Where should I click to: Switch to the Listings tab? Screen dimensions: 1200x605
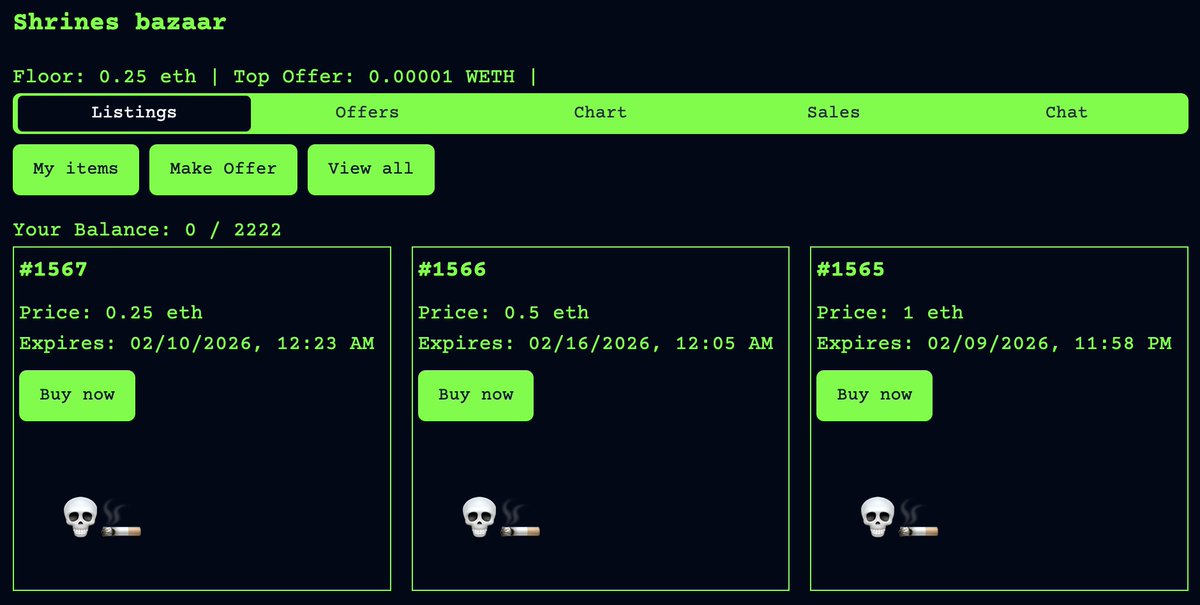click(134, 113)
